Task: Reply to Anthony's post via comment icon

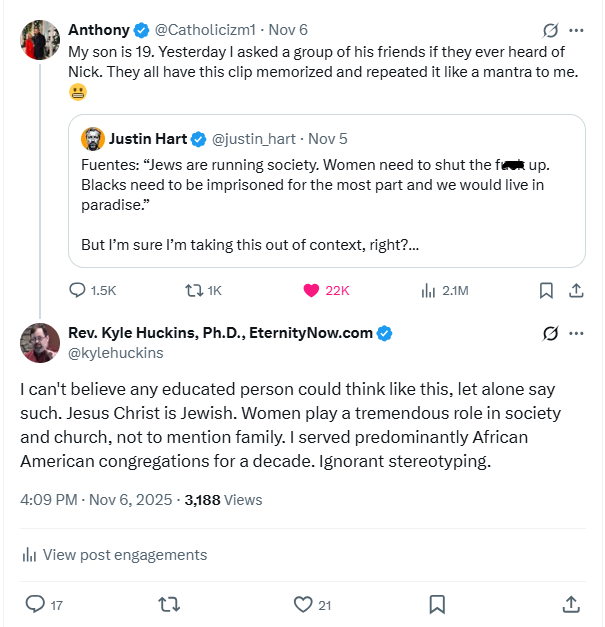Action: [x=78, y=290]
